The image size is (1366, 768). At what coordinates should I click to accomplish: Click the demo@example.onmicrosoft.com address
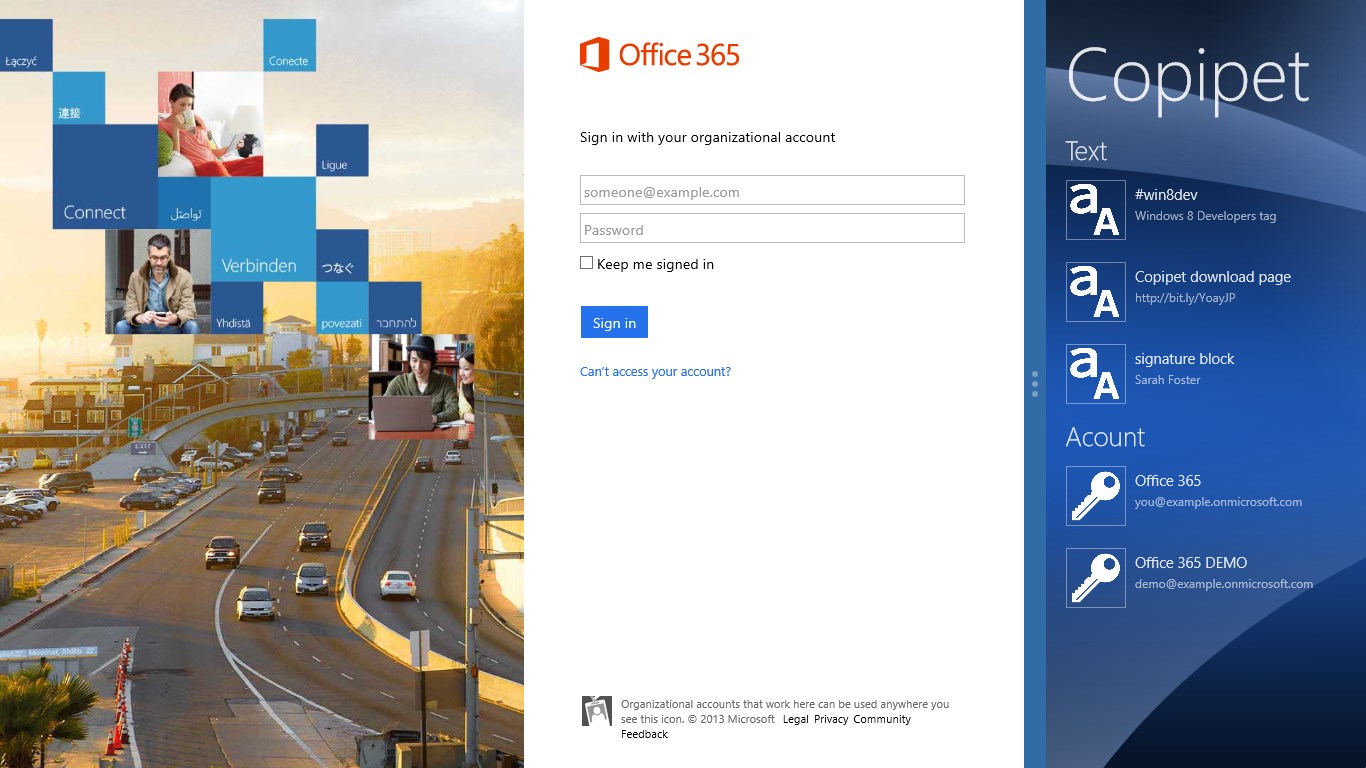pyautogui.click(x=1224, y=584)
